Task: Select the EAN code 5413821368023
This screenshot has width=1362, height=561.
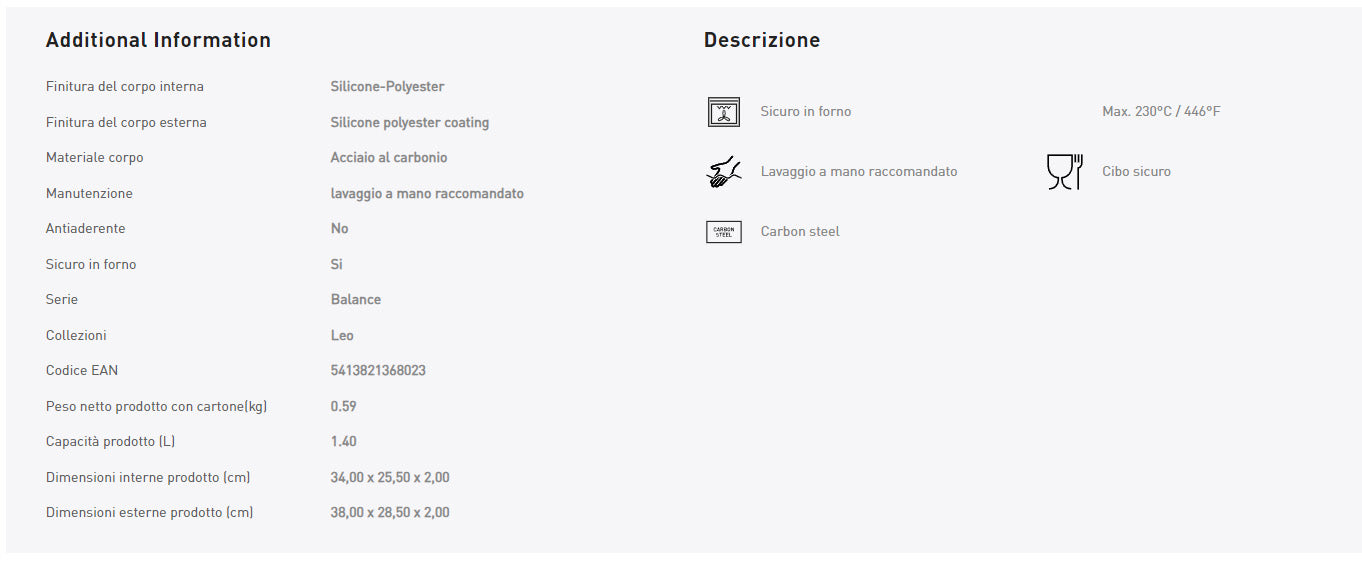Action: (378, 371)
